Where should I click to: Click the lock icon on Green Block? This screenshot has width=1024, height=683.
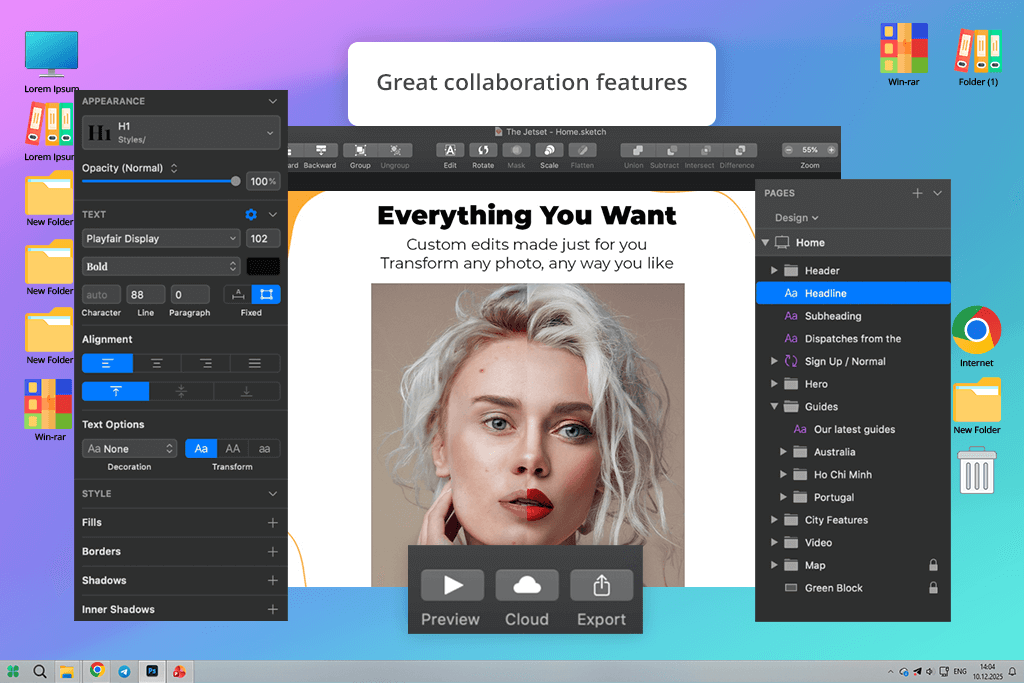click(x=933, y=588)
